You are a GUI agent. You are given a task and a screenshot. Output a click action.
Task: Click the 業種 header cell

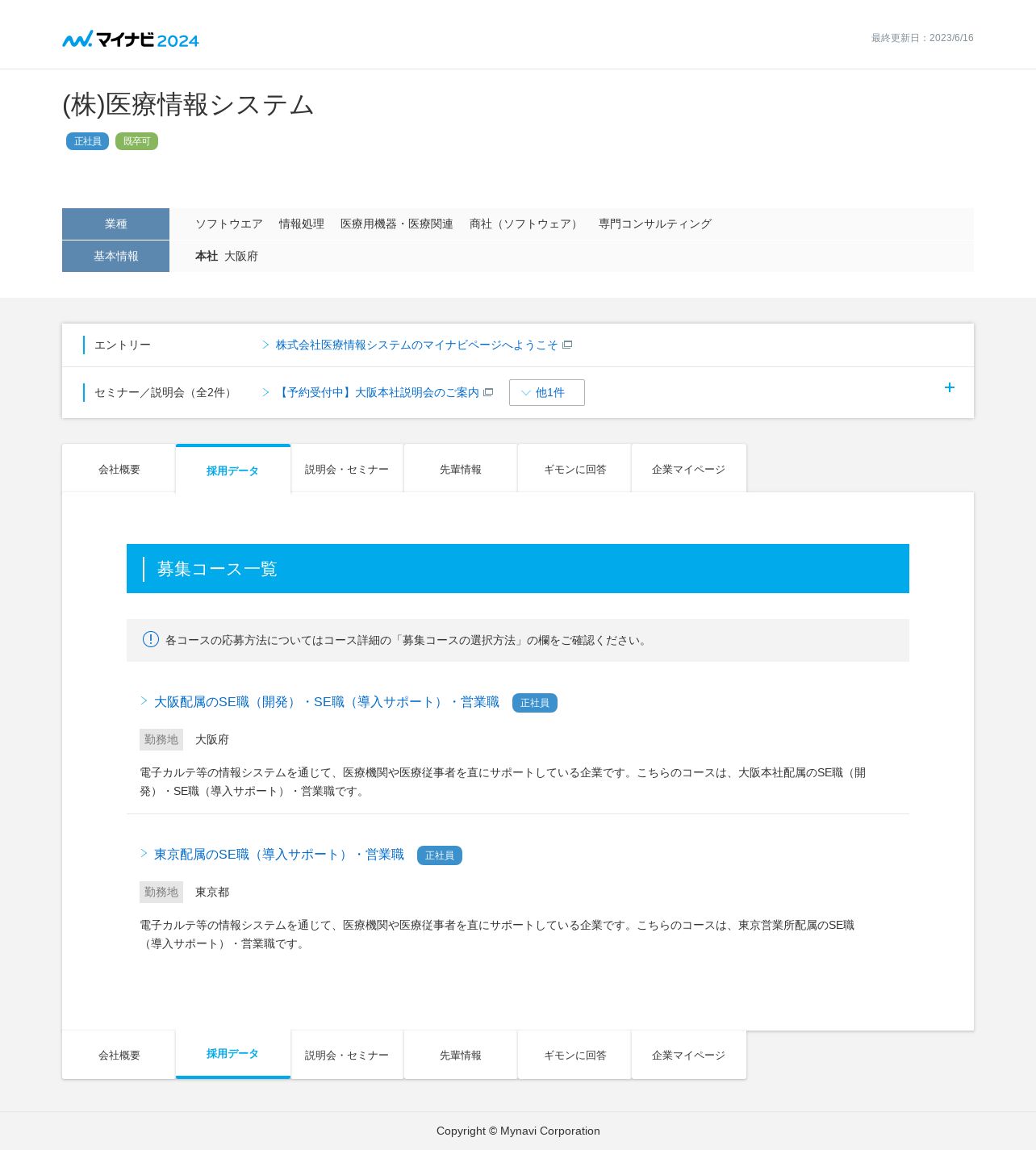click(115, 224)
